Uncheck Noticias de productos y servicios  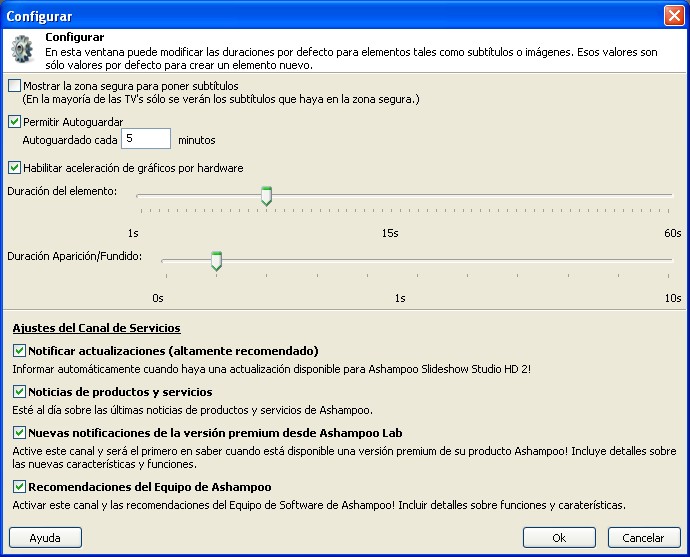pyautogui.click(x=19, y=392)
